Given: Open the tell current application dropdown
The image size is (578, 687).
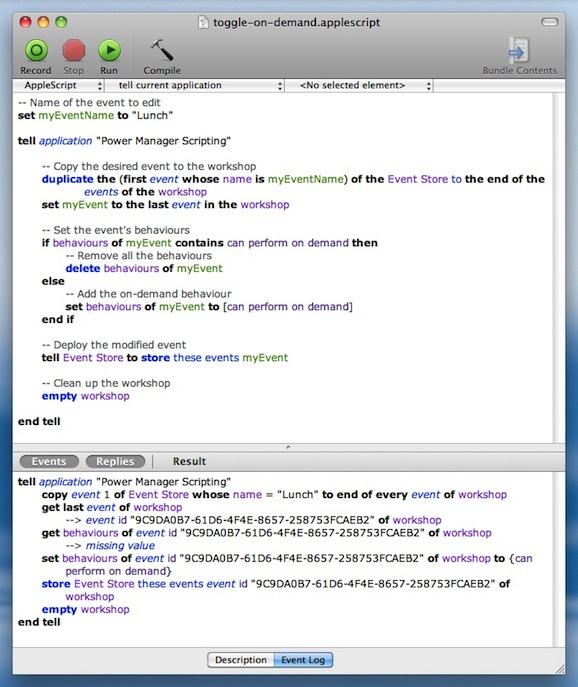Looking at the screenshot, I should (195, 85).
